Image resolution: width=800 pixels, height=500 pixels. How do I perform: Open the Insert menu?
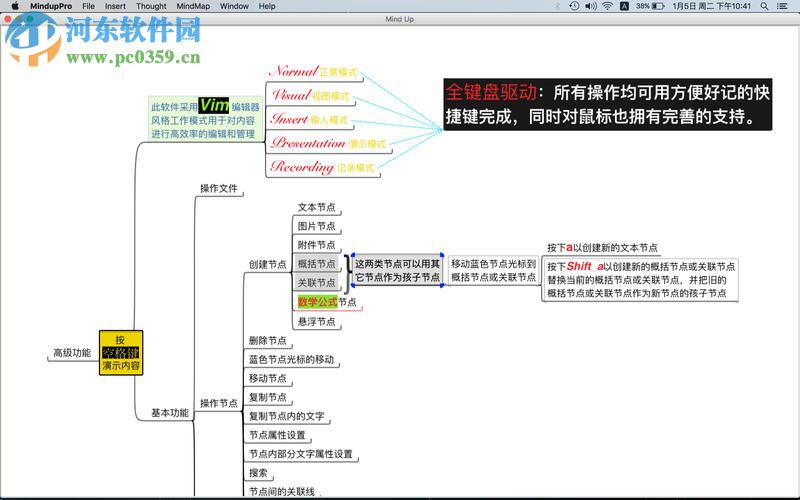click(115, 6)
